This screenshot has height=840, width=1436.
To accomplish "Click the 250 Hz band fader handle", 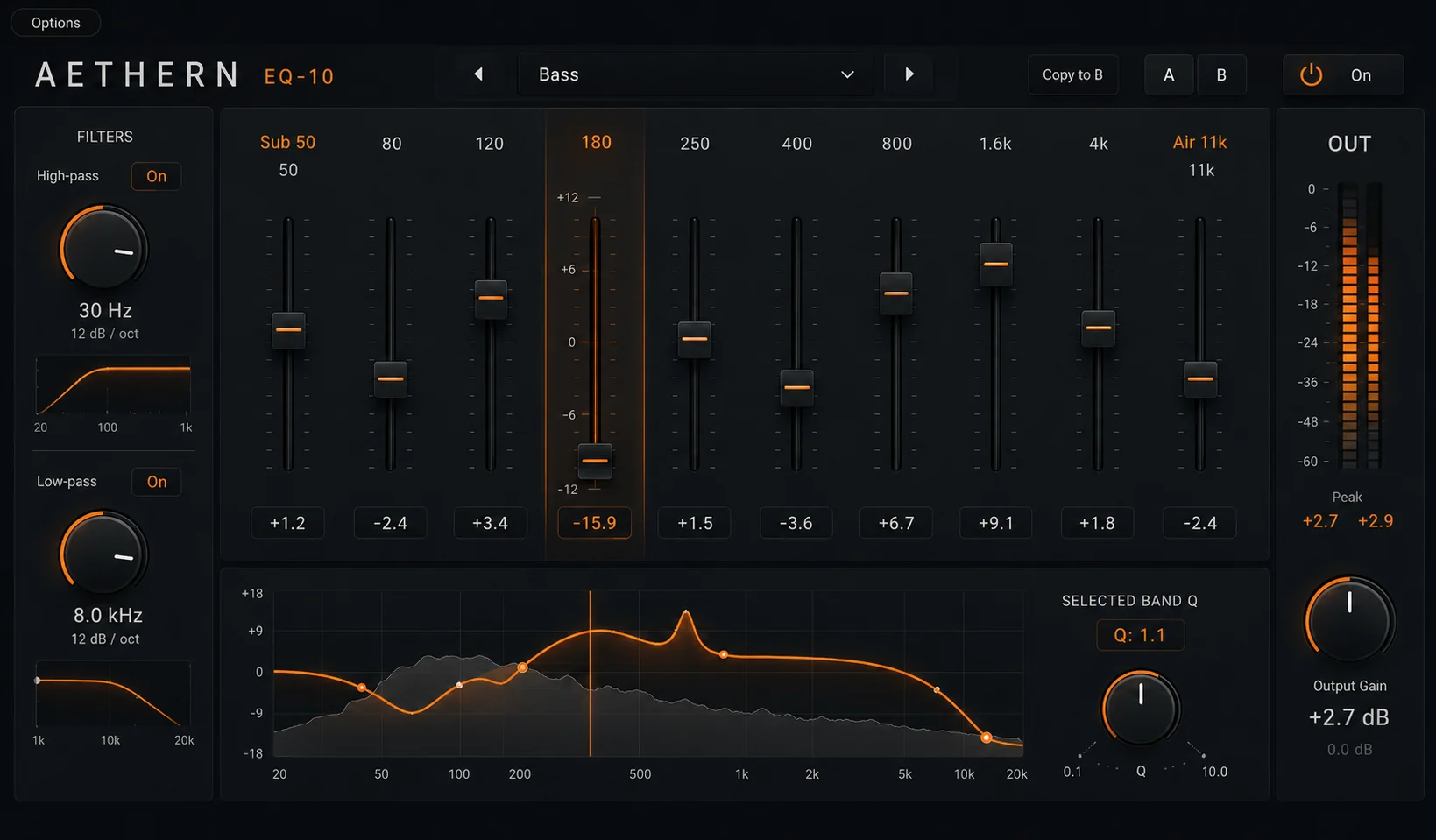I will tap(695, 339).
